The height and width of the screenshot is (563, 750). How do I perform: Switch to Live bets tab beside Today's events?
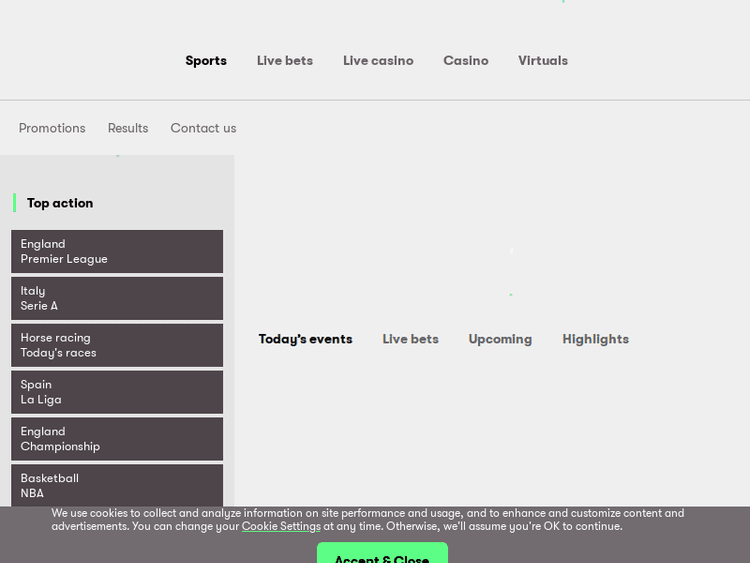pyautogui.click(x=410, y=339)
